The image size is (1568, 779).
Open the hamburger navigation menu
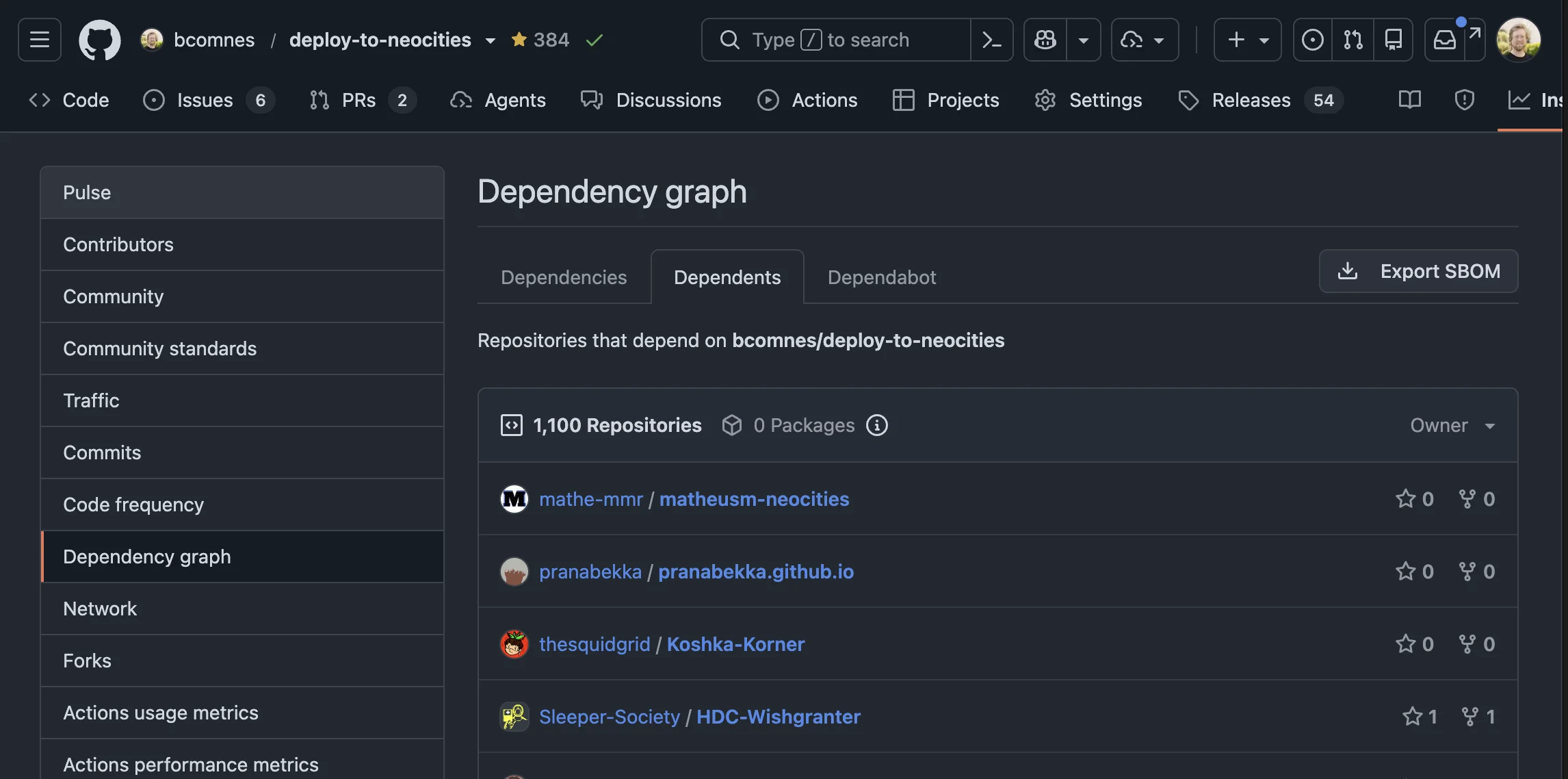coord(40,40)
